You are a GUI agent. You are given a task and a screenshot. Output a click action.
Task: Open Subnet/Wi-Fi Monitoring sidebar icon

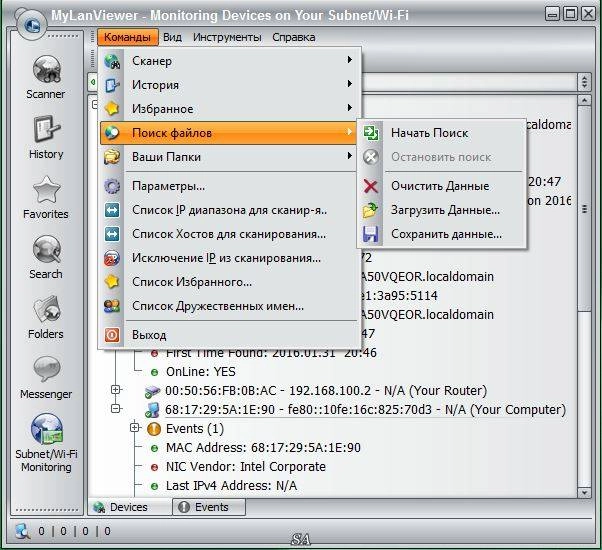[x=46, y=428]
